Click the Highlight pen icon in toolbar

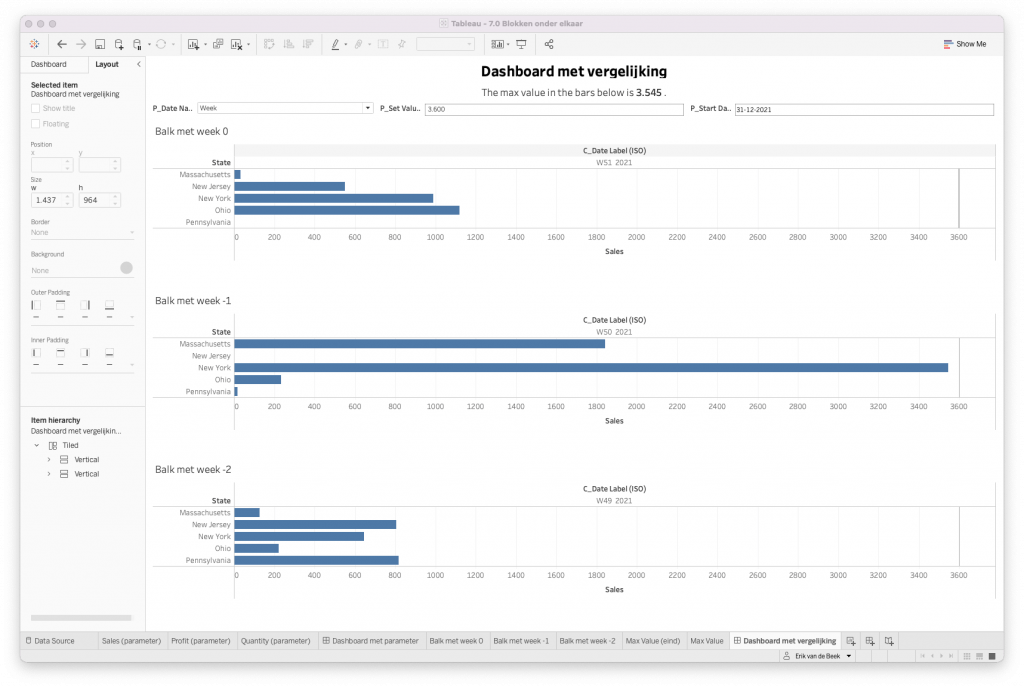(337, 44)
